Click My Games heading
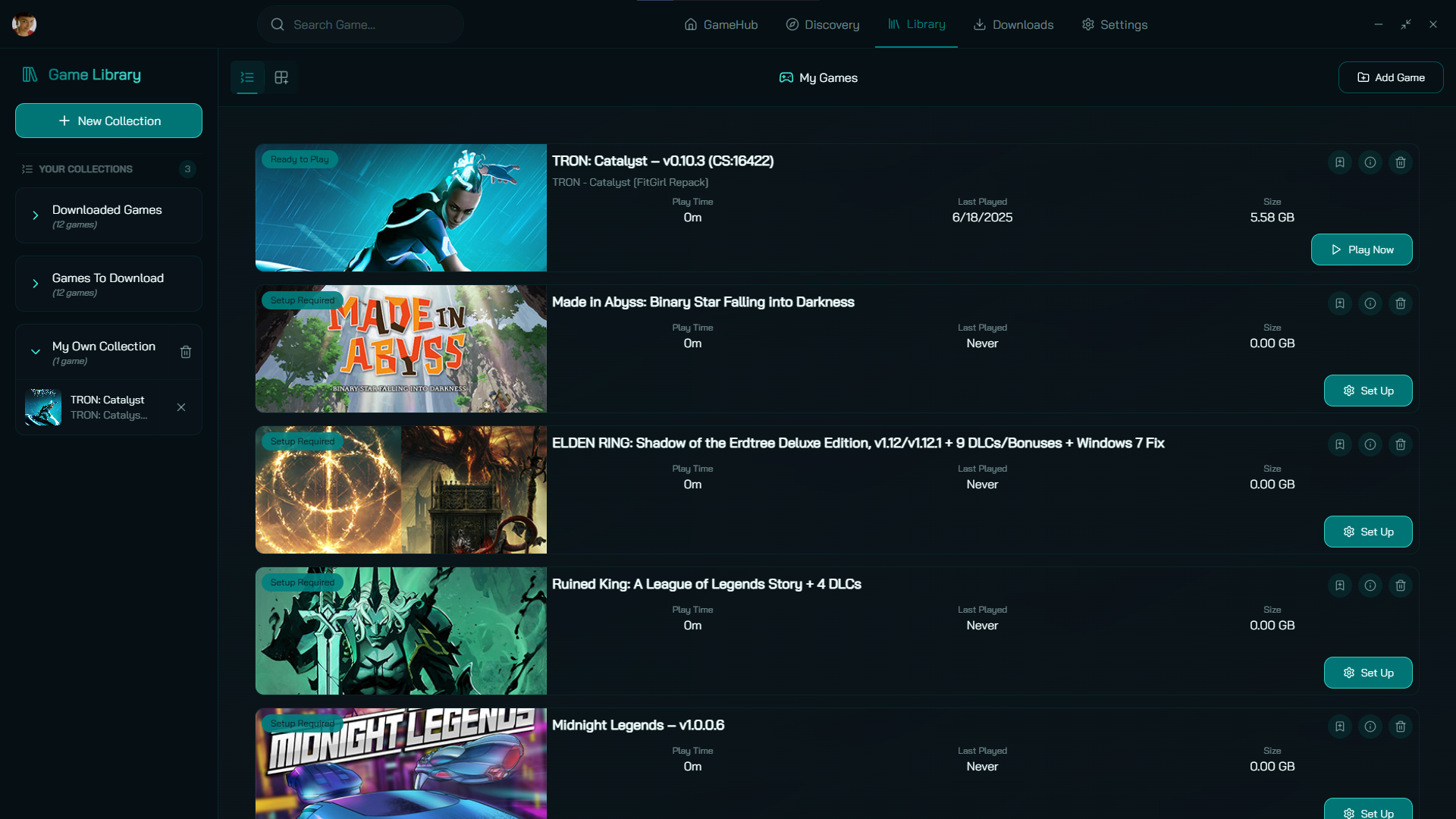 coord(828,77)
